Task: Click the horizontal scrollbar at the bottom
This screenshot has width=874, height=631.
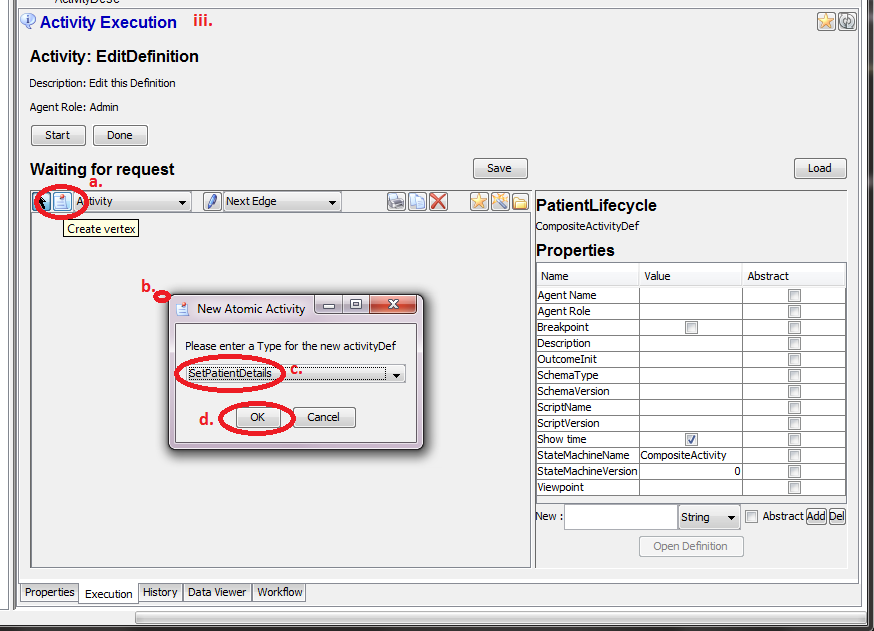Action: 499,618
